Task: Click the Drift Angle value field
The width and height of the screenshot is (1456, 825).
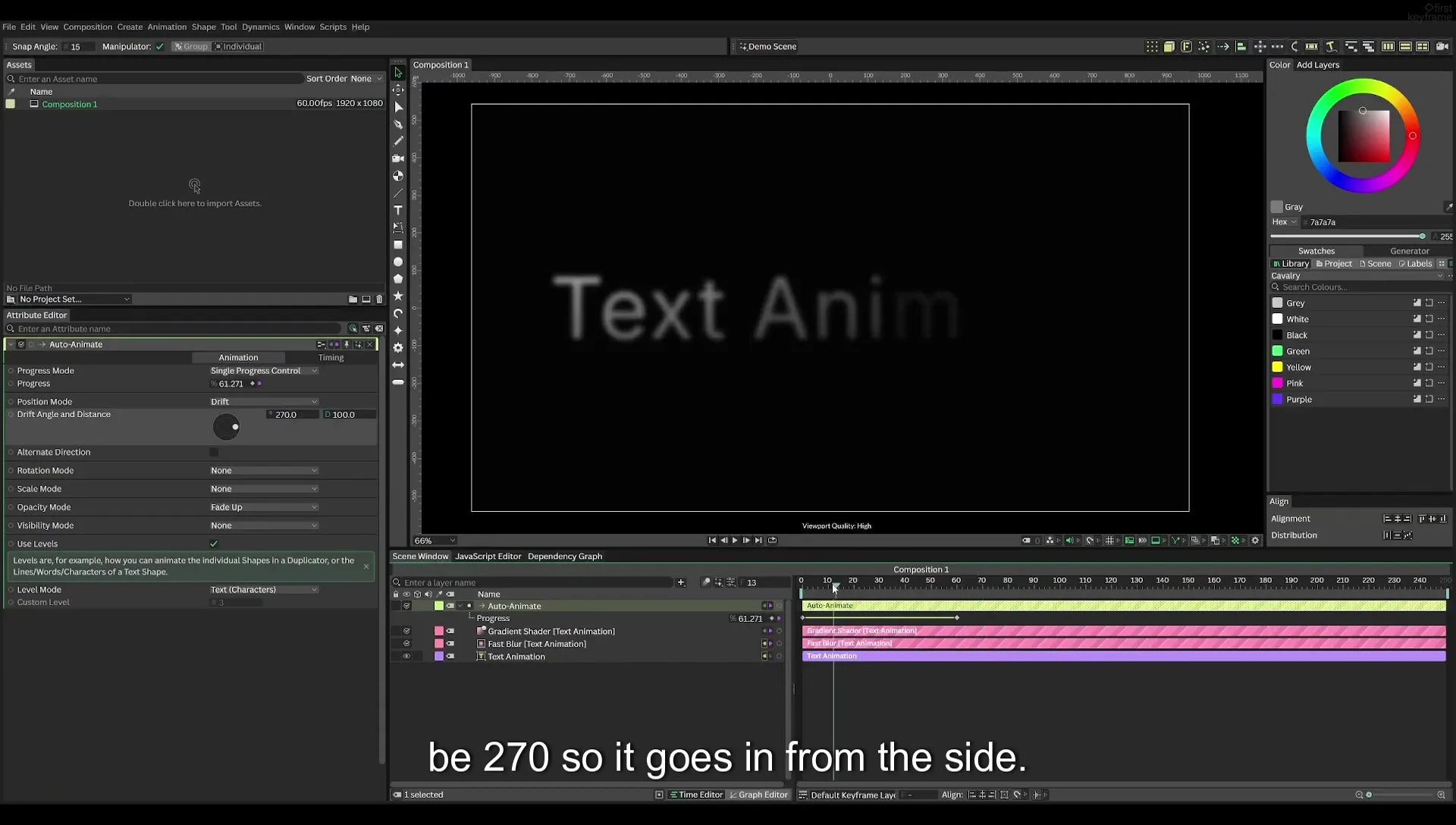Action: (293, 415)
